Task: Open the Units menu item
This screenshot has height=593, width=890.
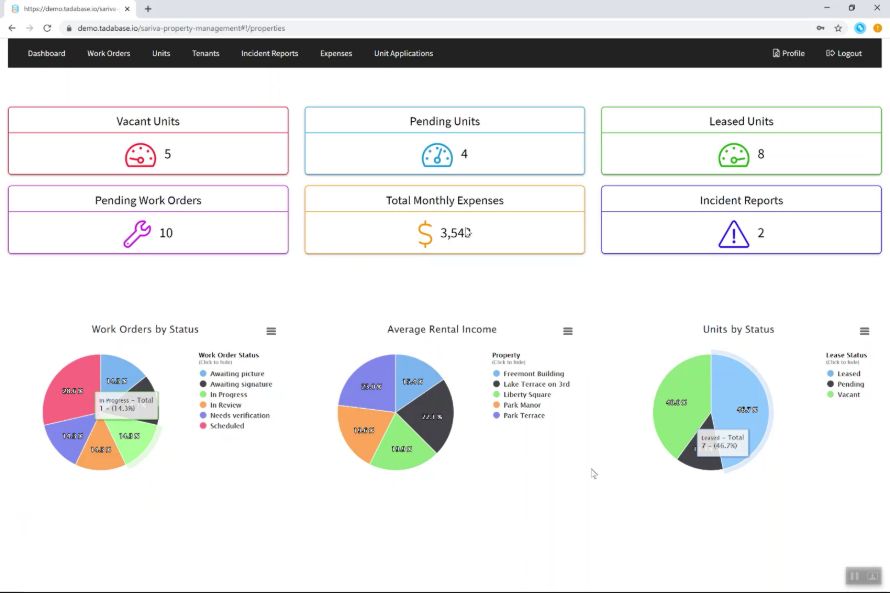Action: (161, 53)
